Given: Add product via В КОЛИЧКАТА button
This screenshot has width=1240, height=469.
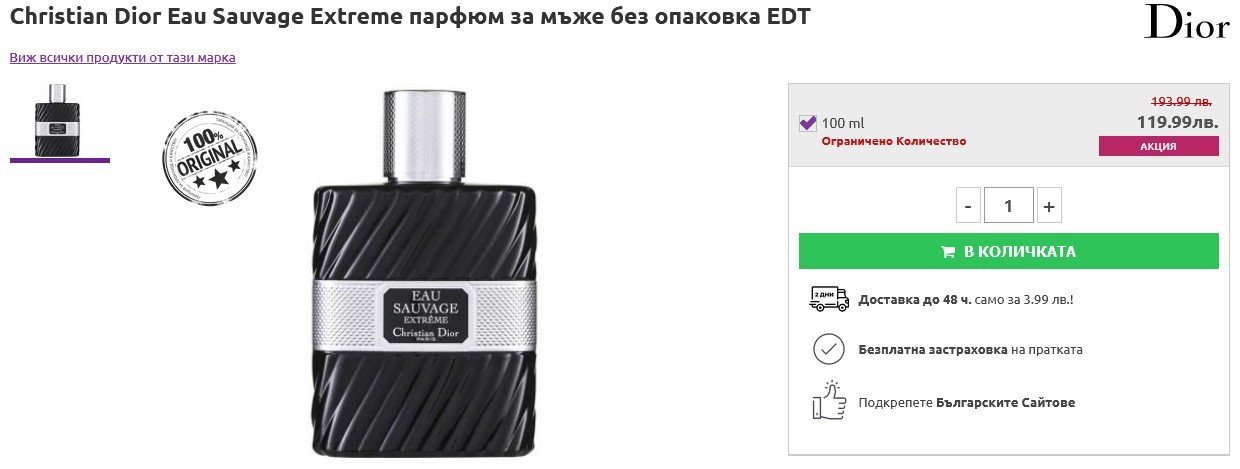Looking at the screenshot, I should pyautogui.click(x=1009, y=251).
